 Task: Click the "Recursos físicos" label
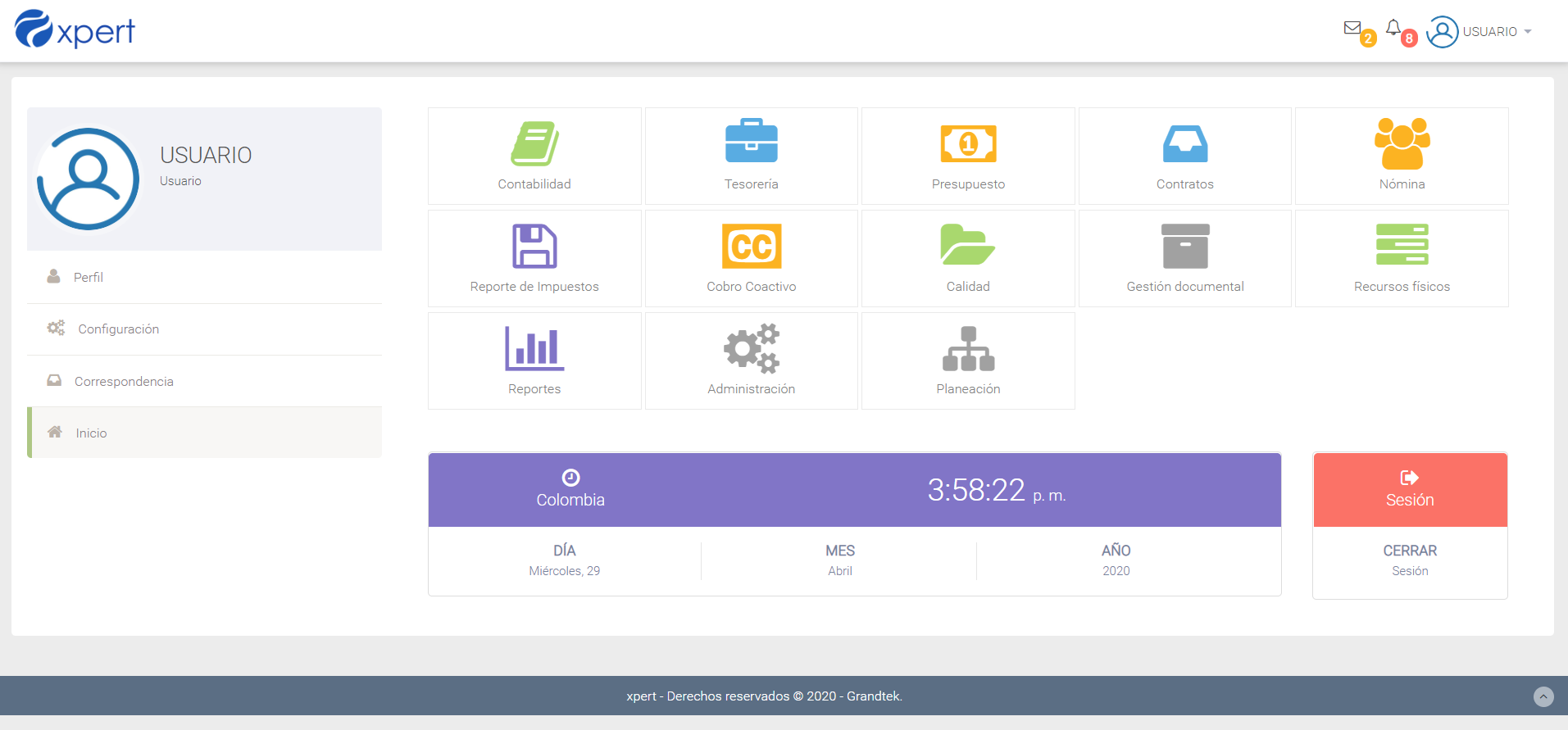(1402, 287)
